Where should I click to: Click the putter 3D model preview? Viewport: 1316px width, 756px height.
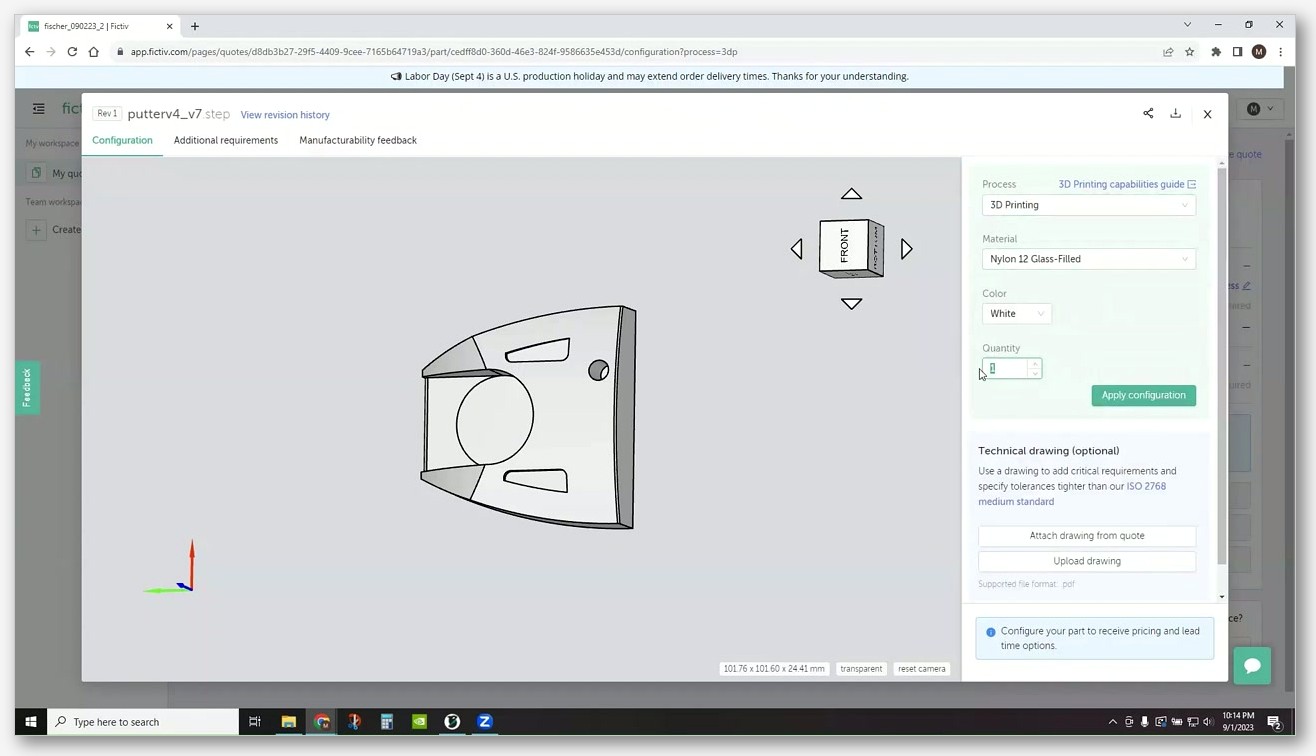[x=528, y=417]
